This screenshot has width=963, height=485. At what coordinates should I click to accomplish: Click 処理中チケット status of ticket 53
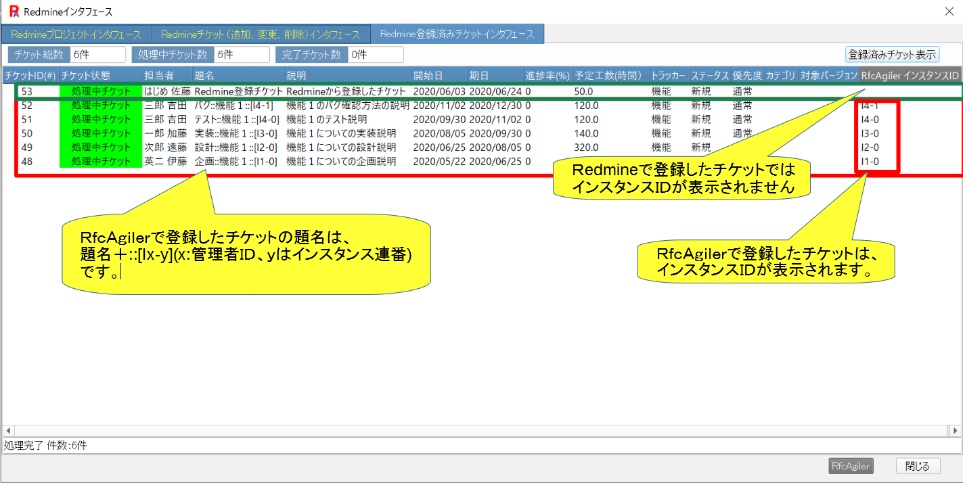100,91
